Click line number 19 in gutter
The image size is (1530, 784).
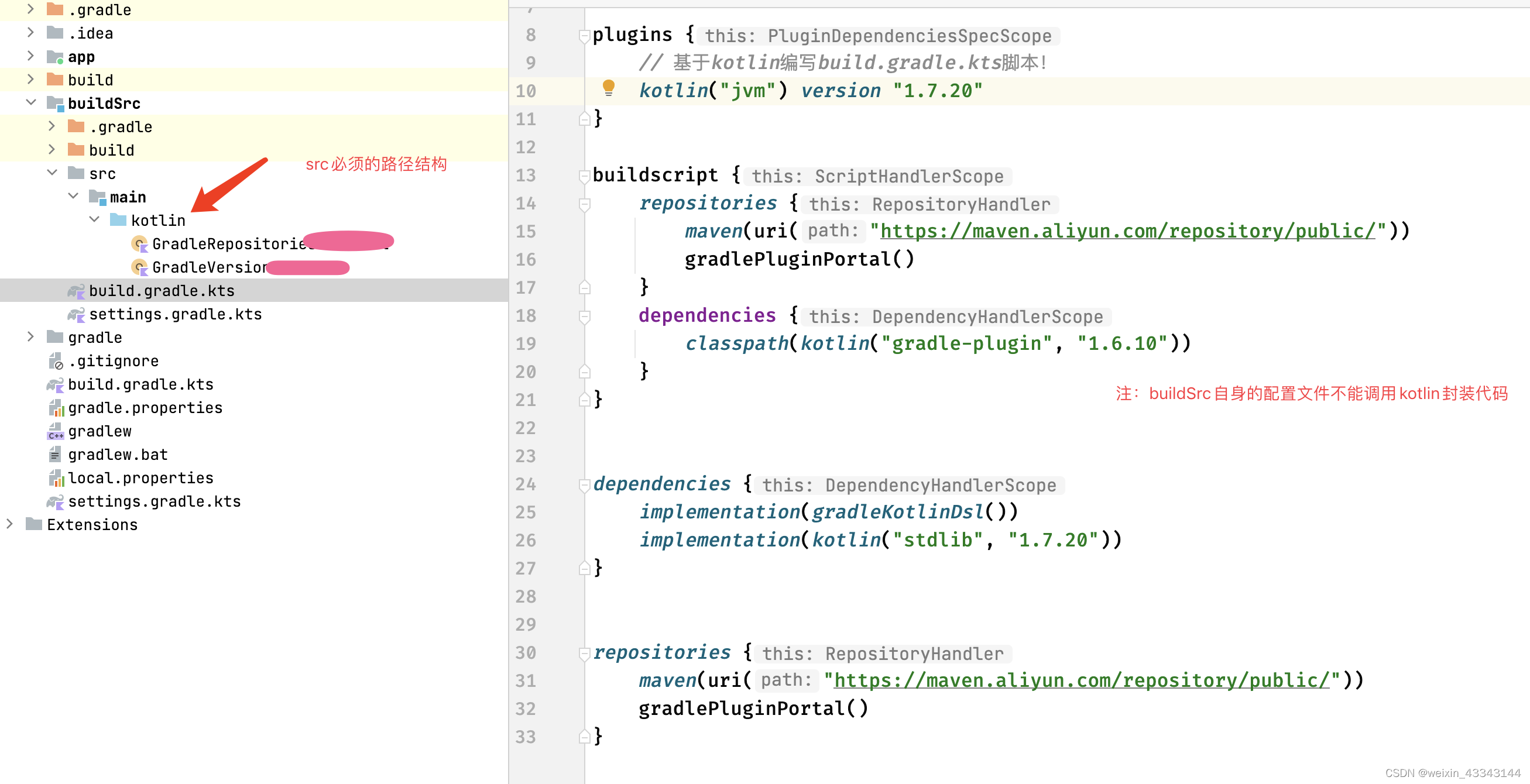526,343
